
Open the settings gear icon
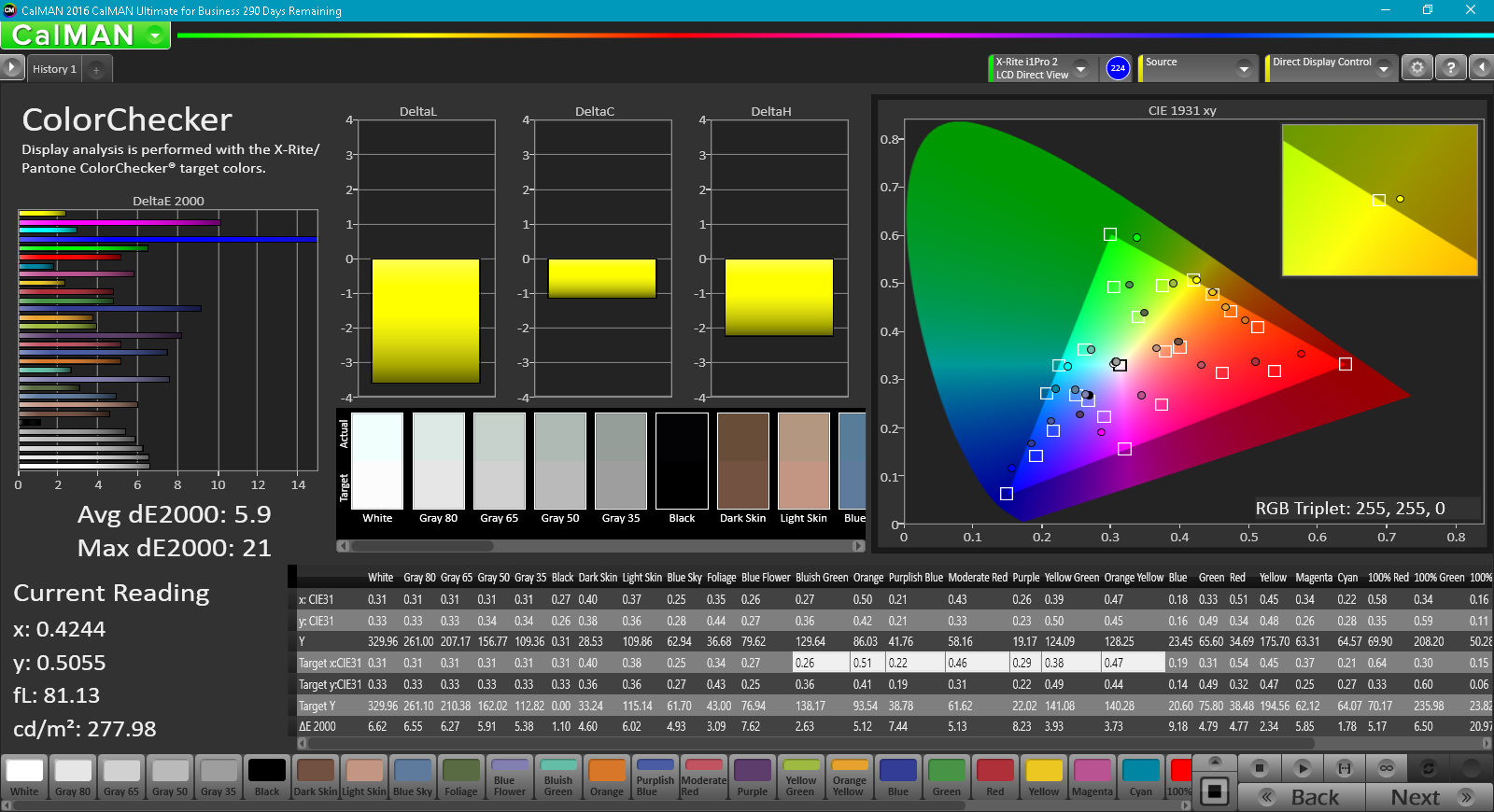(1417, 68)
